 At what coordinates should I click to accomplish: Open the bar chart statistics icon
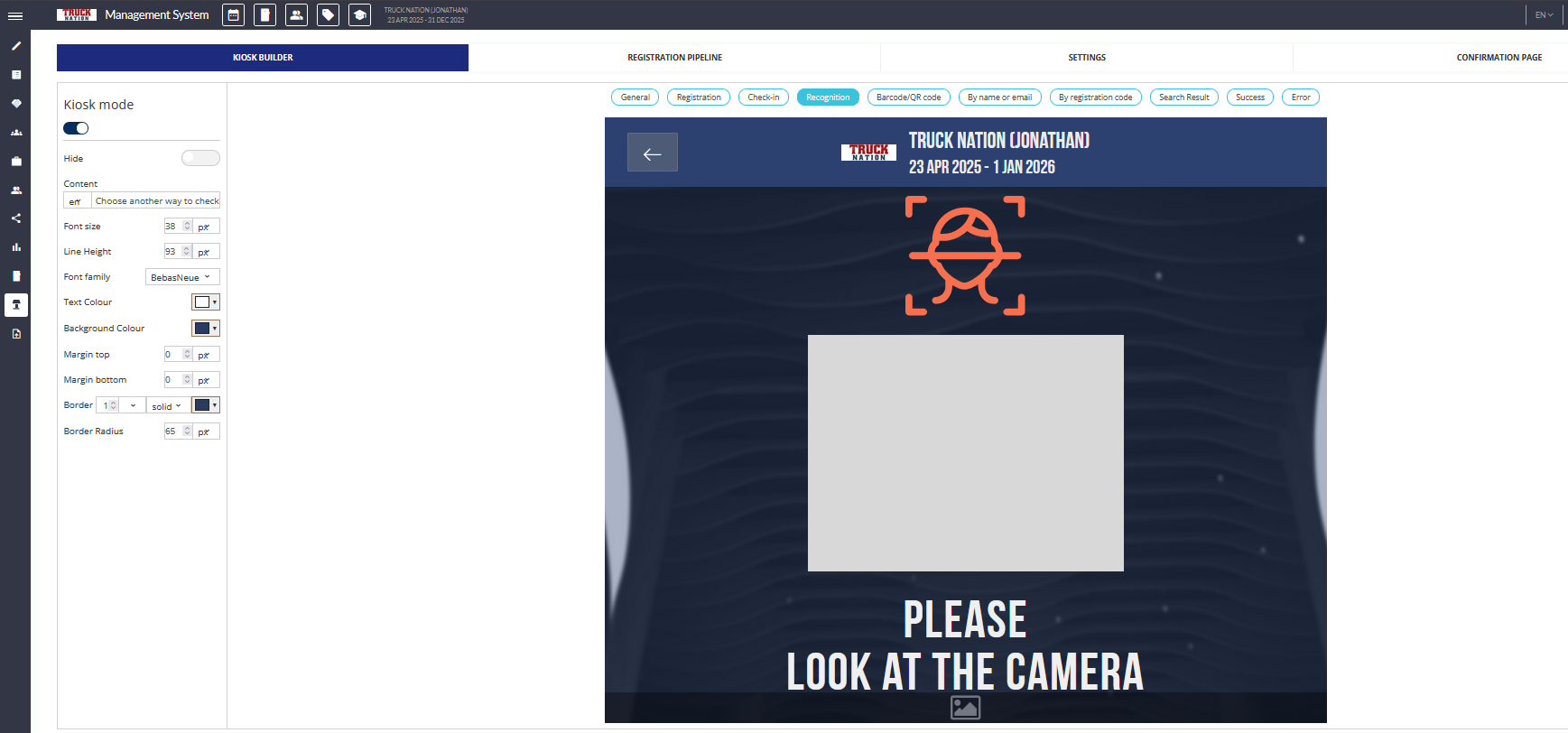[x=16, y=247]
